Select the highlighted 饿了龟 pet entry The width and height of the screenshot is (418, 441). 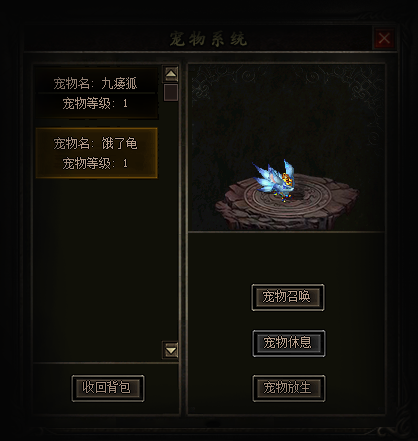point(96,153)
